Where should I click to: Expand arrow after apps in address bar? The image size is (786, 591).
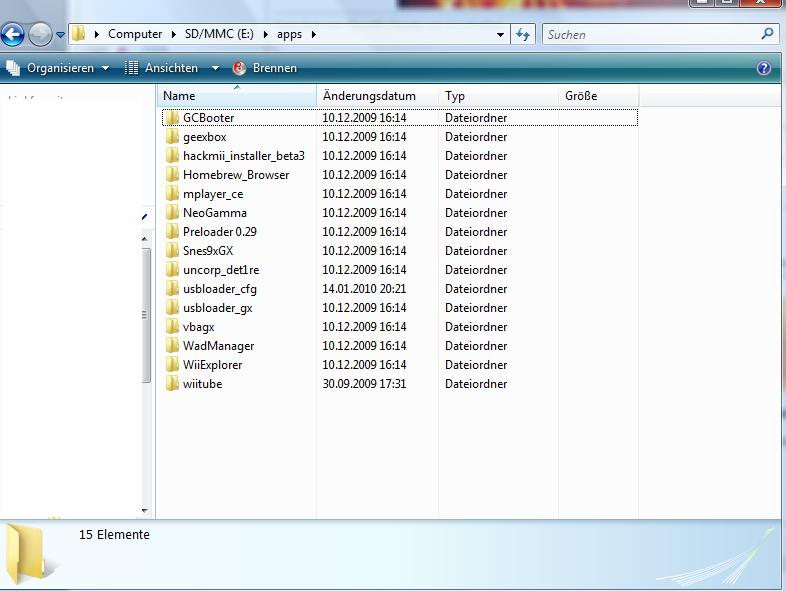[313, 34]
